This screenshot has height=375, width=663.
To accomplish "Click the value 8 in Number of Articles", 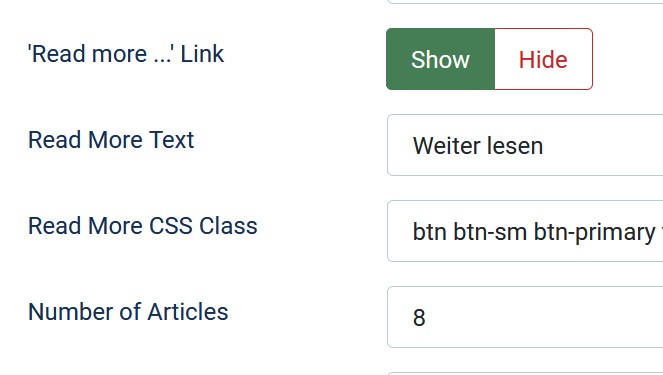I will [419, 318].
